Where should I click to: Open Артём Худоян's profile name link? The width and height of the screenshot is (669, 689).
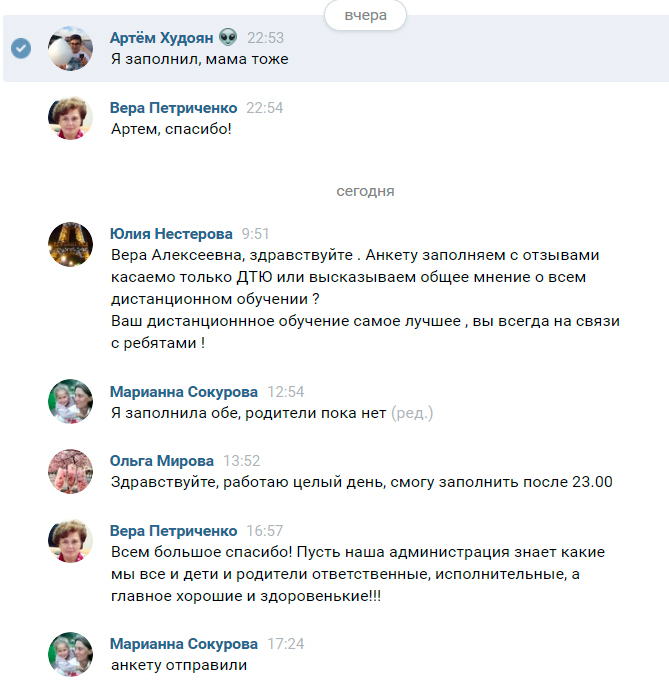tap(161, 38)
